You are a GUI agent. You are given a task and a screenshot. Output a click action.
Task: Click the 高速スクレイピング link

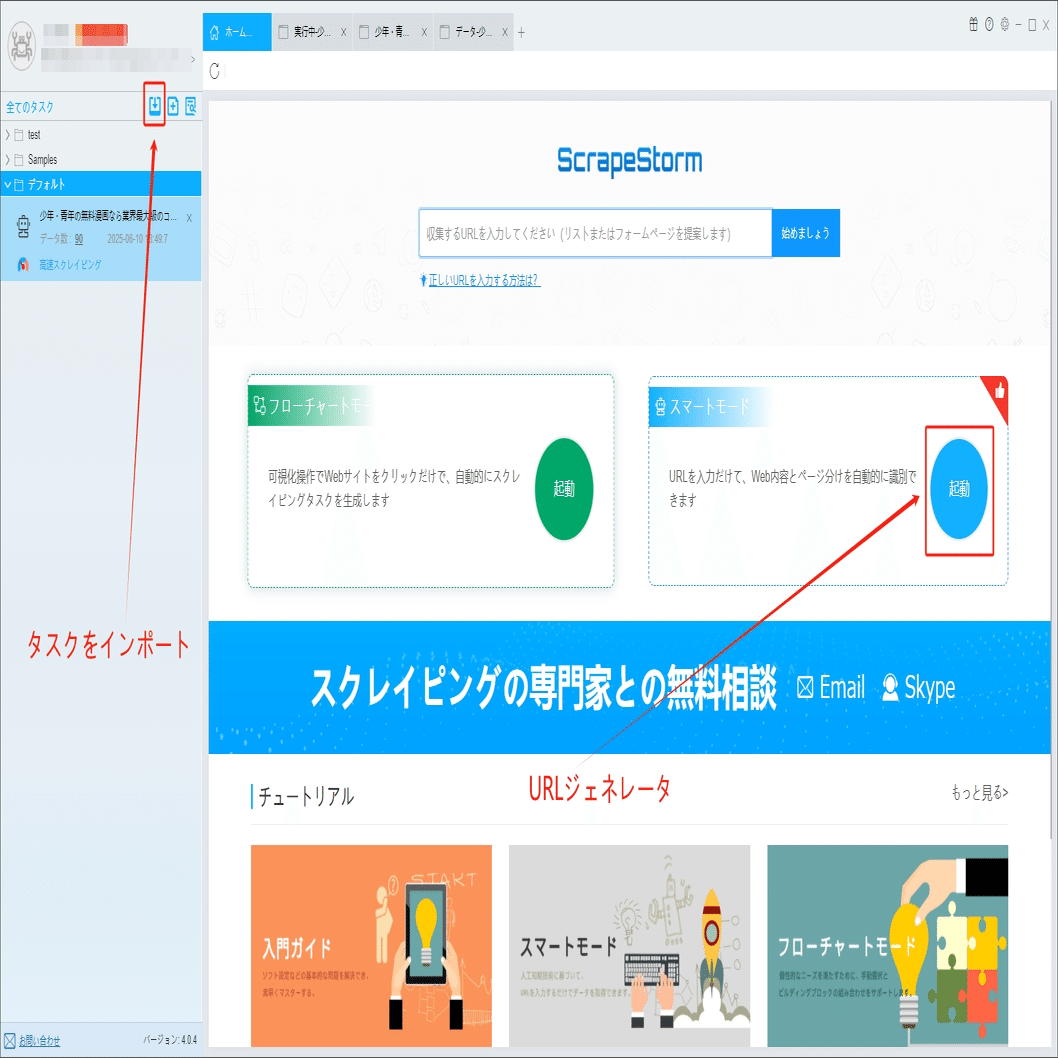click(x=70, y=264)
